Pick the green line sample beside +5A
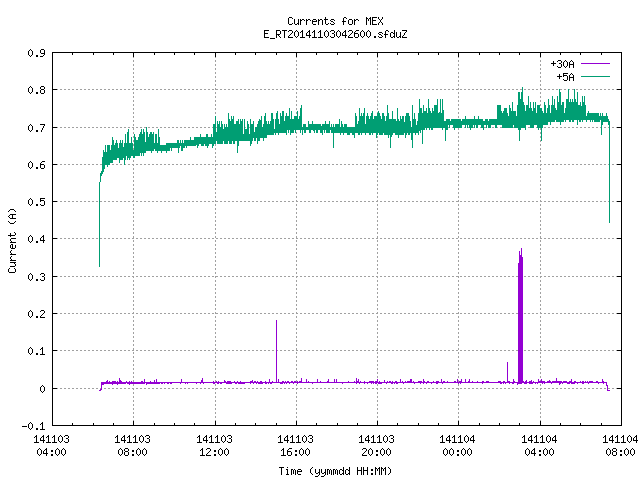Image resolution: width=640 pixels, height=480 pixels. click(x=595, y=76)
